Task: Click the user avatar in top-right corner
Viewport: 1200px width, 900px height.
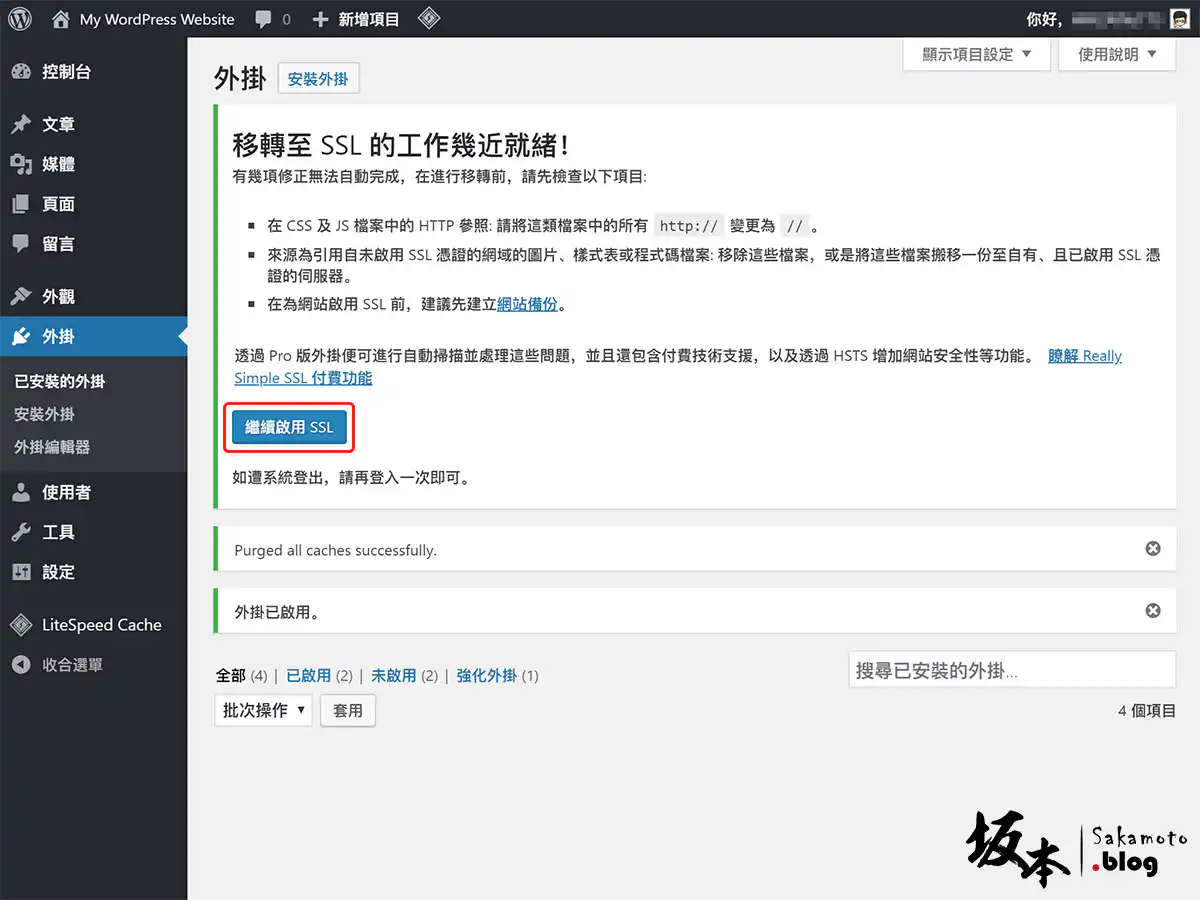Action: [1179, 19]
